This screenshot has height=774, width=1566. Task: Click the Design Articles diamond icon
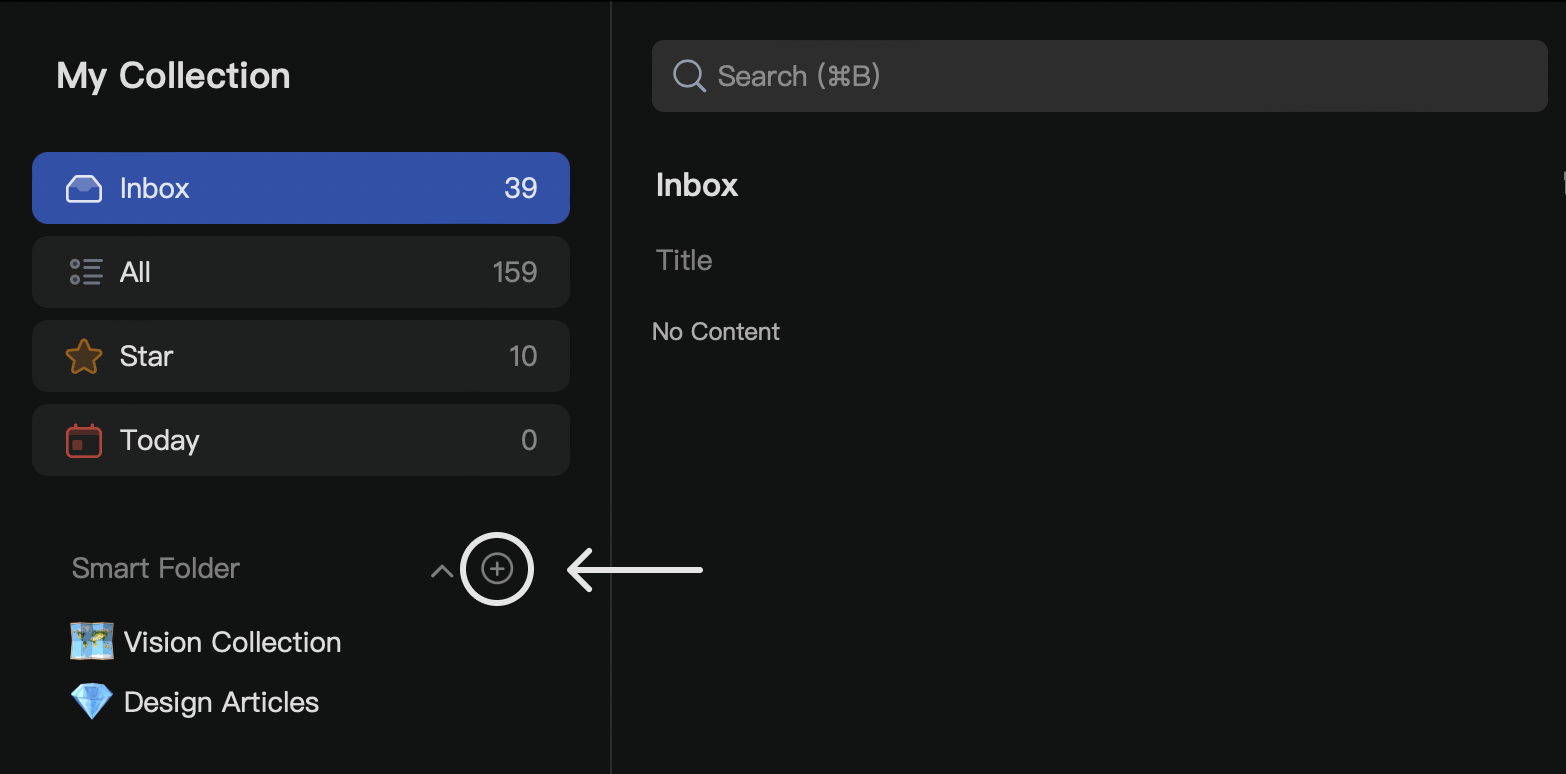point(91,701)
